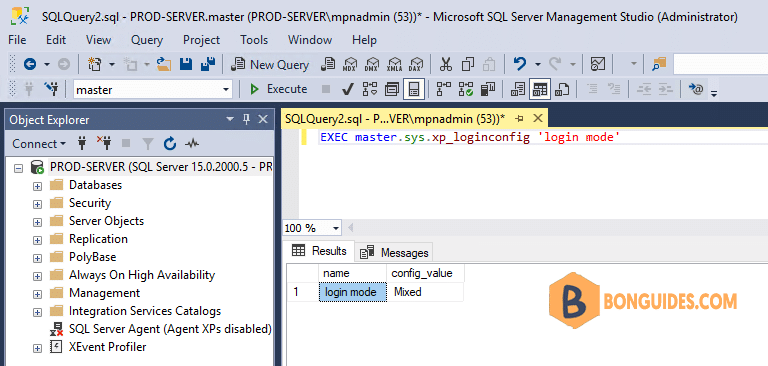
Task: Click the Navigate Backward arrow icon
Action: (x=30, y=64)
